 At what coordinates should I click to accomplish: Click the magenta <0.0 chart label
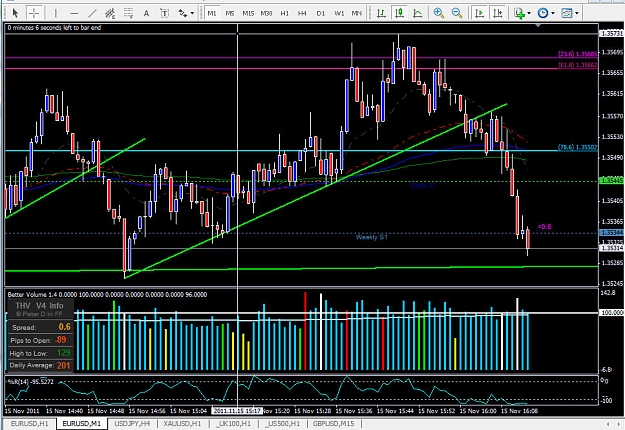(x=544, y=226)
